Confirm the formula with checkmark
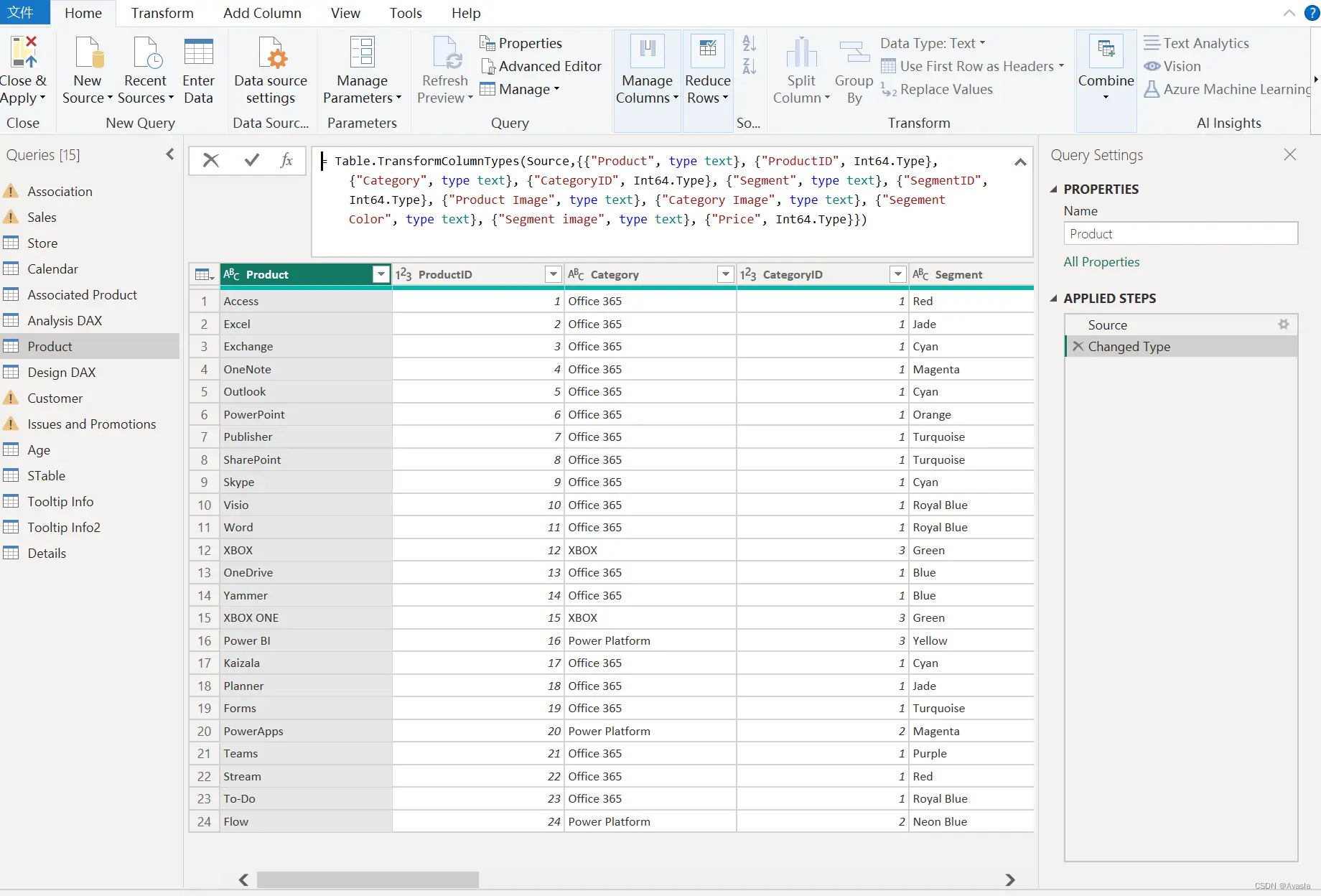The image size is (1321, 896). [252, 160]
